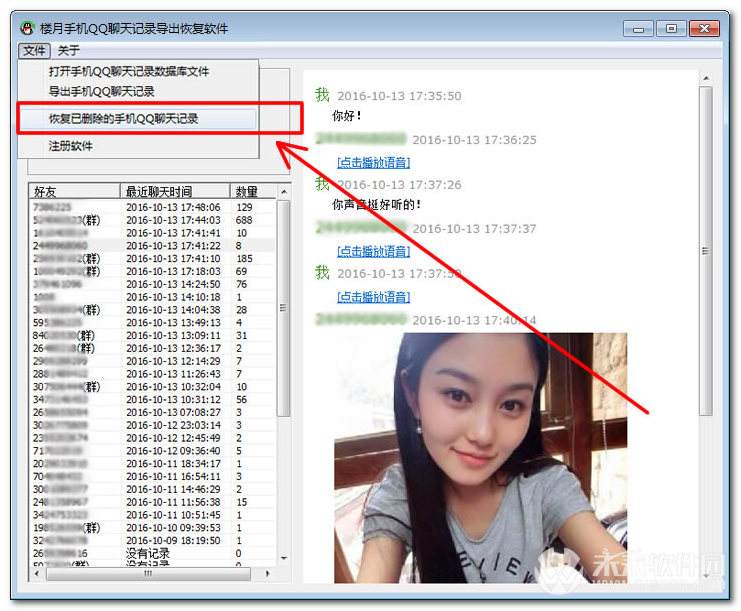Sort list by 好友 column header
The height and width of the screenshot is (611, 741).
pos(74,191)
